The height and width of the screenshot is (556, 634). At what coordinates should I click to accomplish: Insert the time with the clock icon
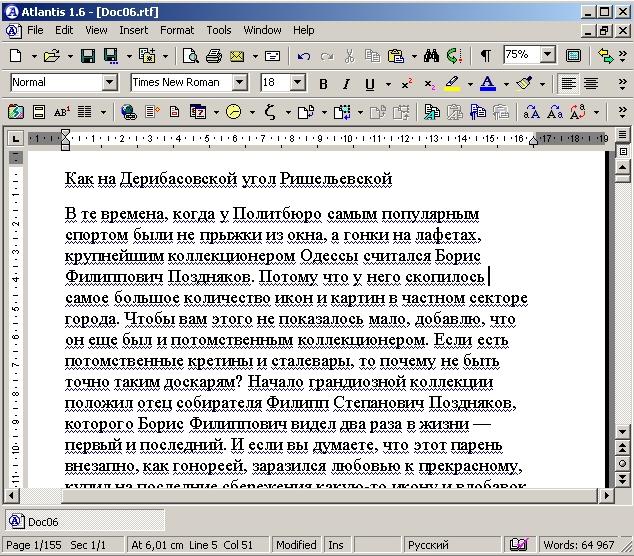233,112
